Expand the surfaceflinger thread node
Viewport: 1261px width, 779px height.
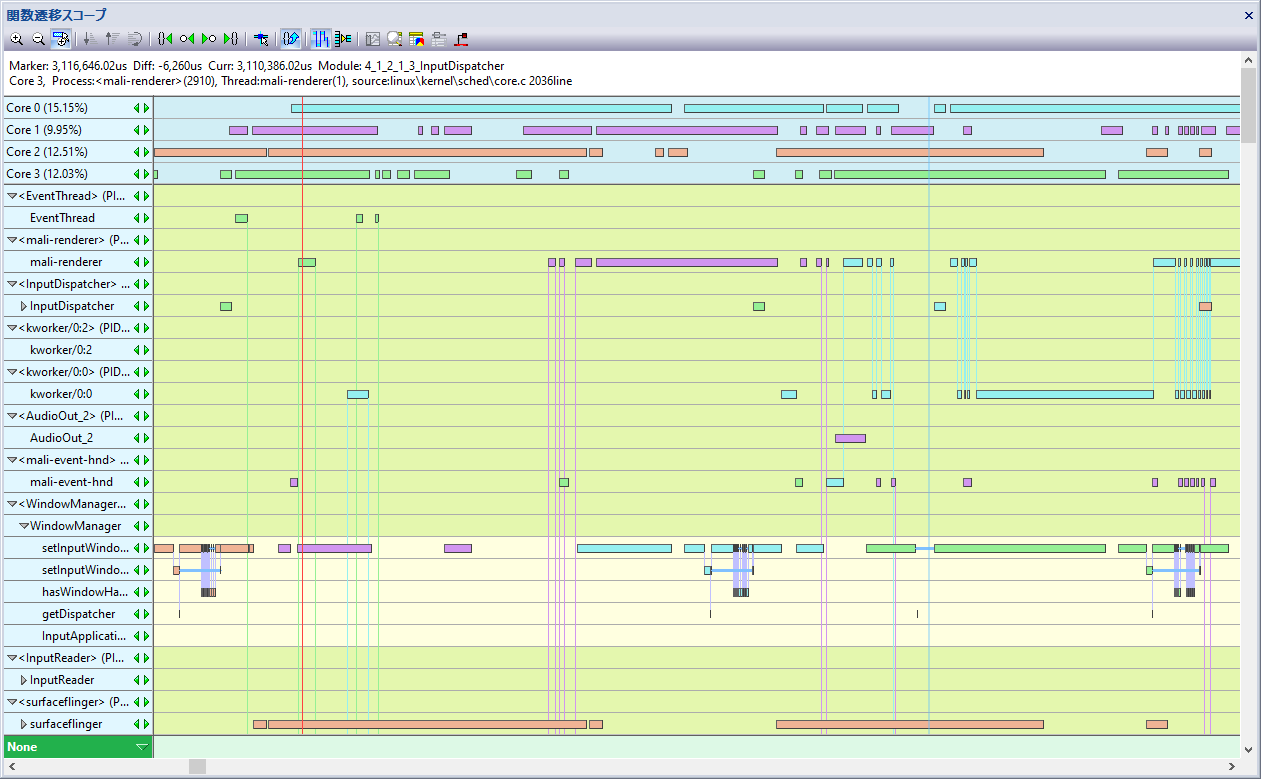[x=24, y=724]
